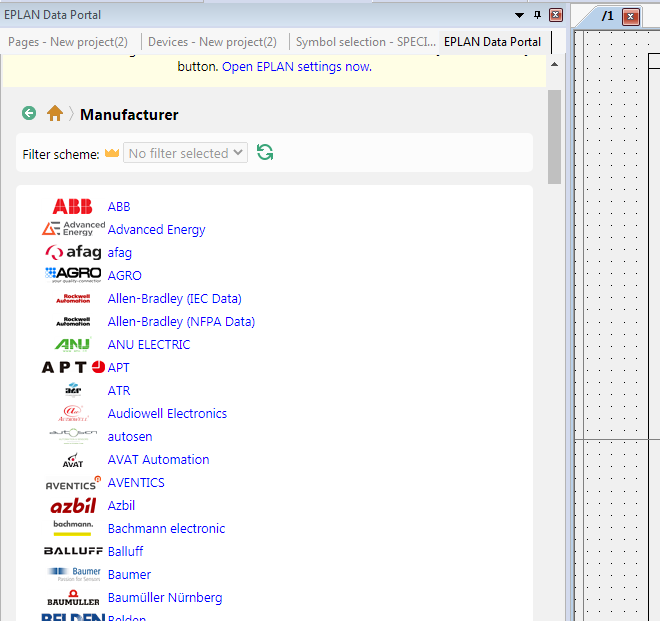The height and width of the screenshot is (621, 660).
Task: Click the crown icon beside Filter scheme
Action: (x=112, y=153)
